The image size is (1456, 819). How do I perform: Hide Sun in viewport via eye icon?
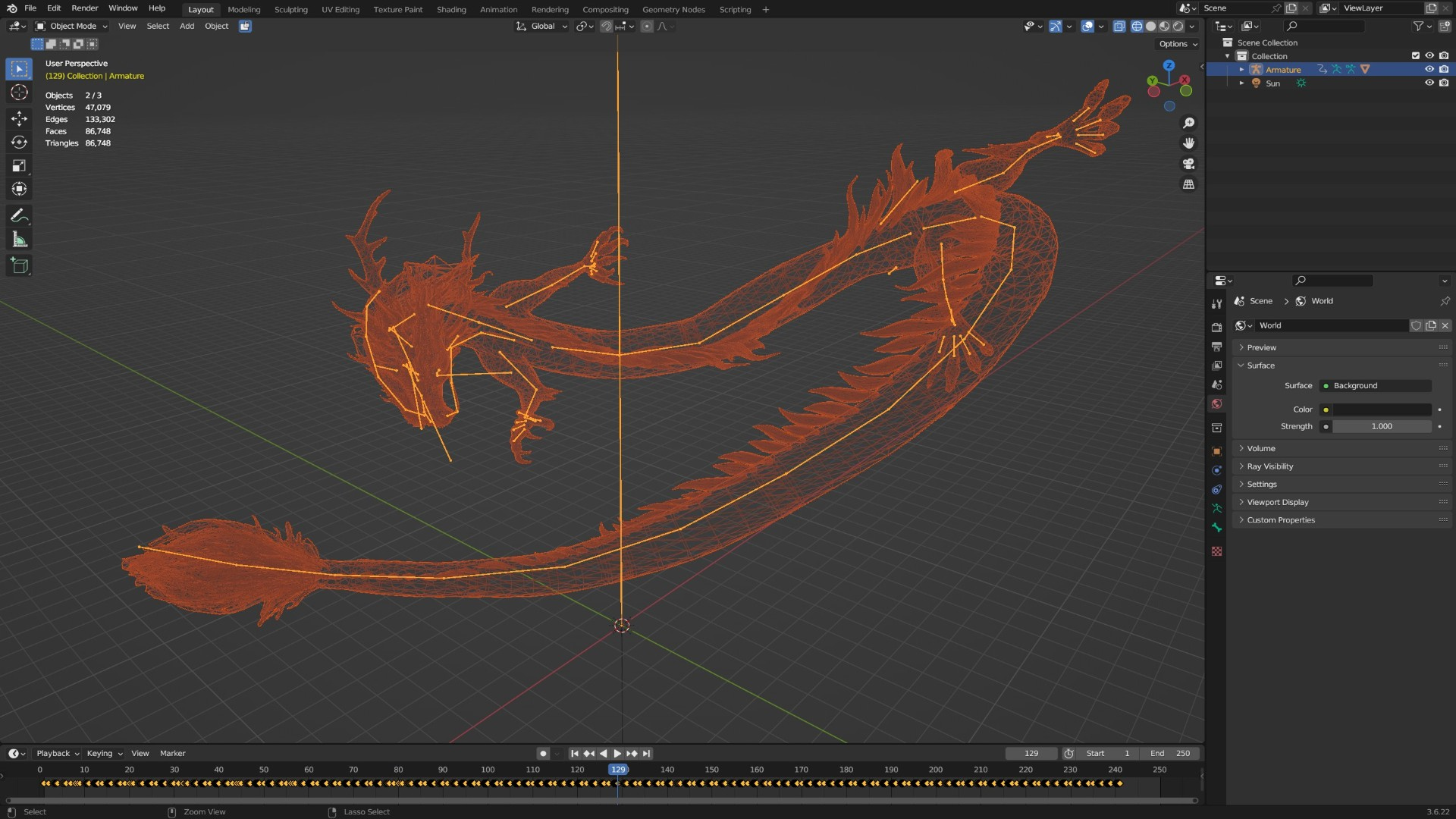(x=1429, y=83)
